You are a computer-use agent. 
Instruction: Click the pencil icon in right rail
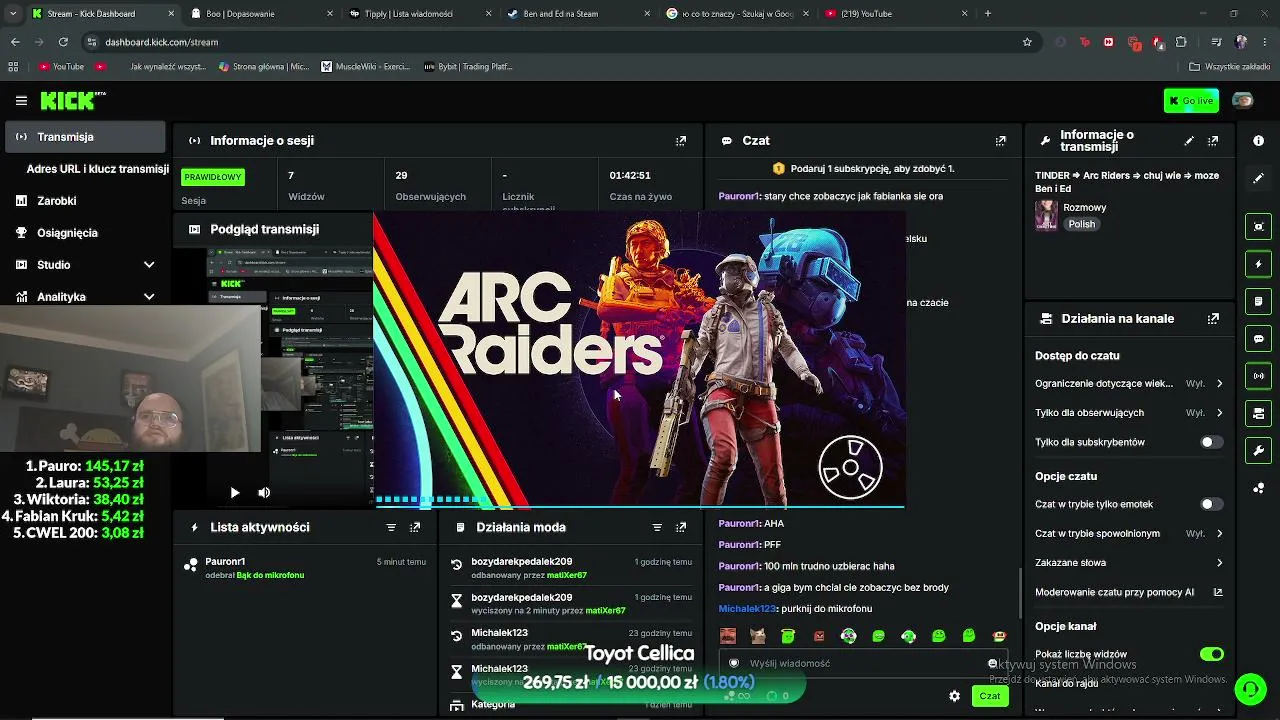coord(1259,178)
